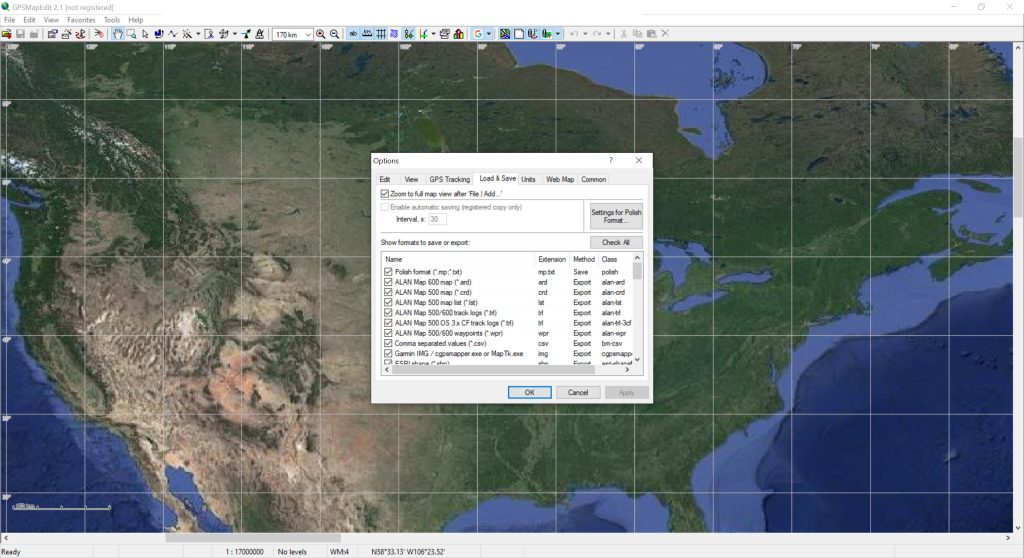Select the zoom rectangle tool

(131, 33)
